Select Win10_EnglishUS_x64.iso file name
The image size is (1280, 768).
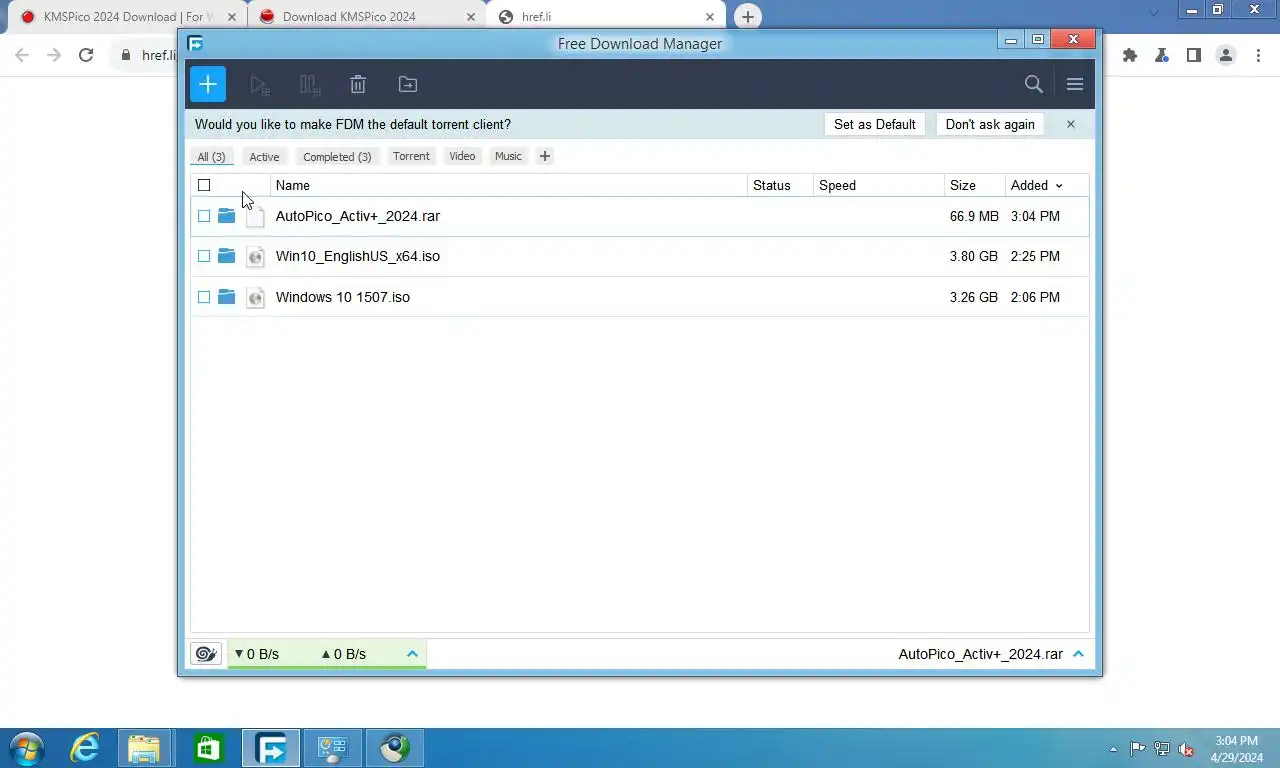point(358,256)
